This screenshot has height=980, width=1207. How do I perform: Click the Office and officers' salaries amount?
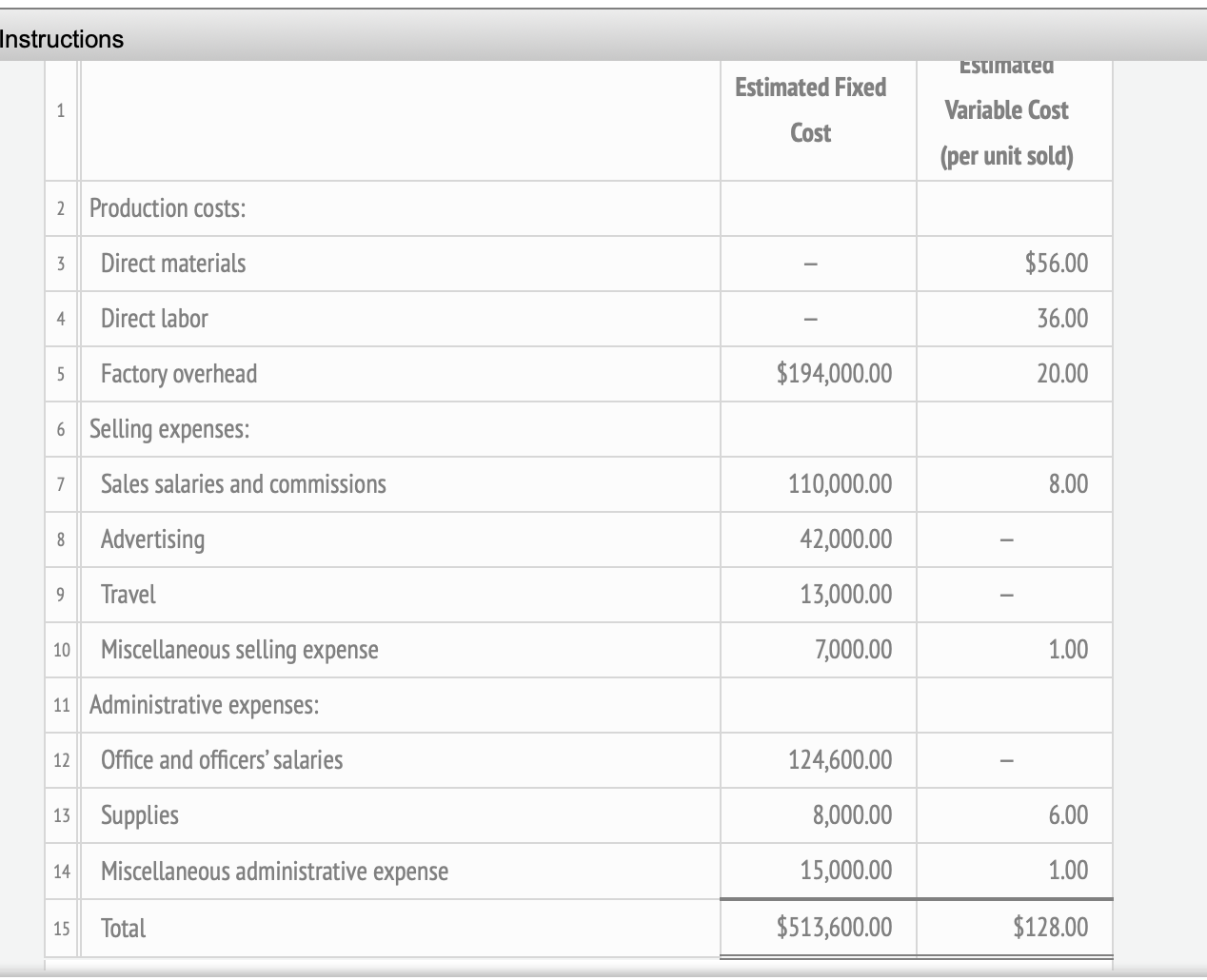tap(841, 760)
